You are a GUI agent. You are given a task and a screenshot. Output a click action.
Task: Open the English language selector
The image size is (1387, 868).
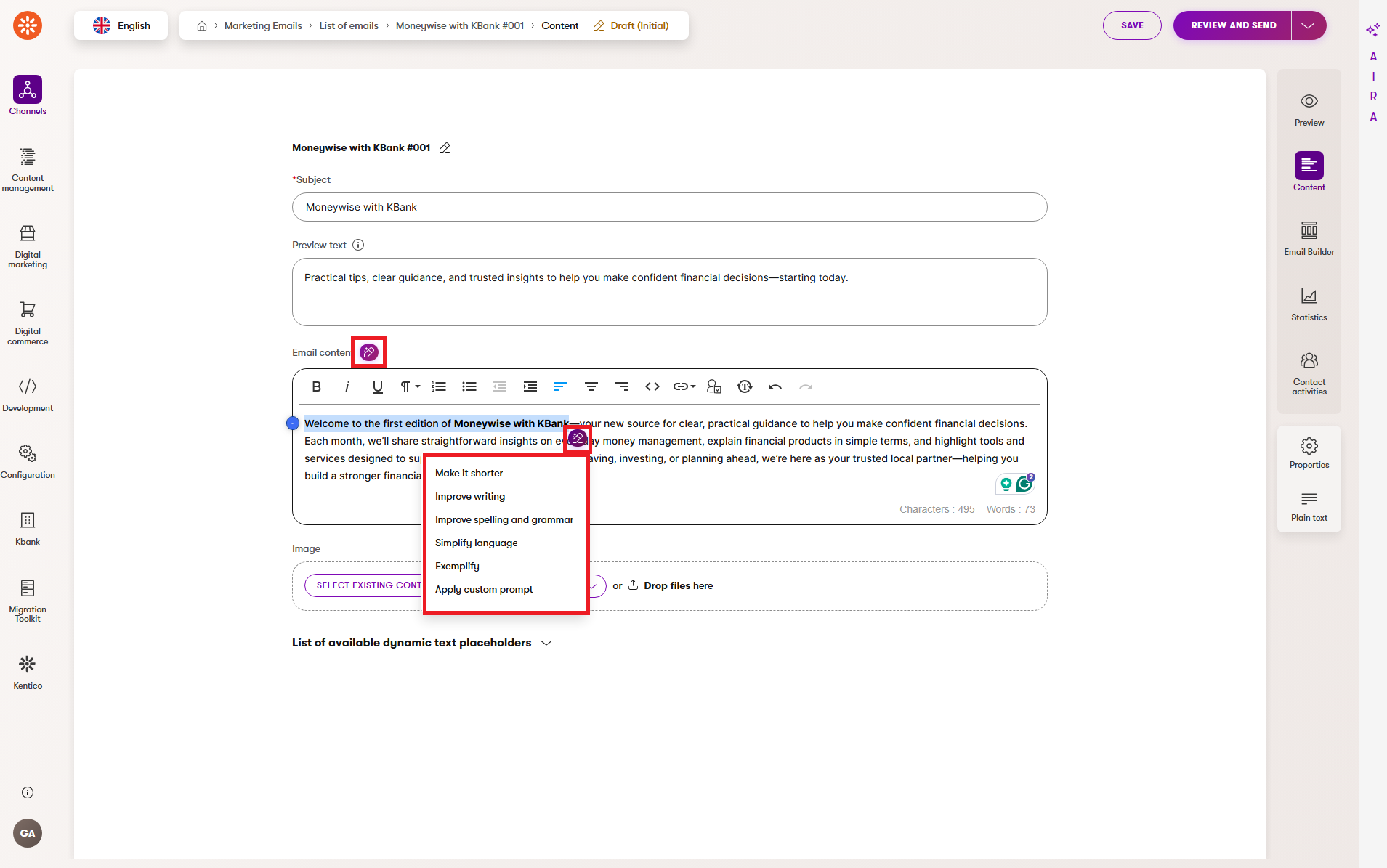[x=121, y=25]
